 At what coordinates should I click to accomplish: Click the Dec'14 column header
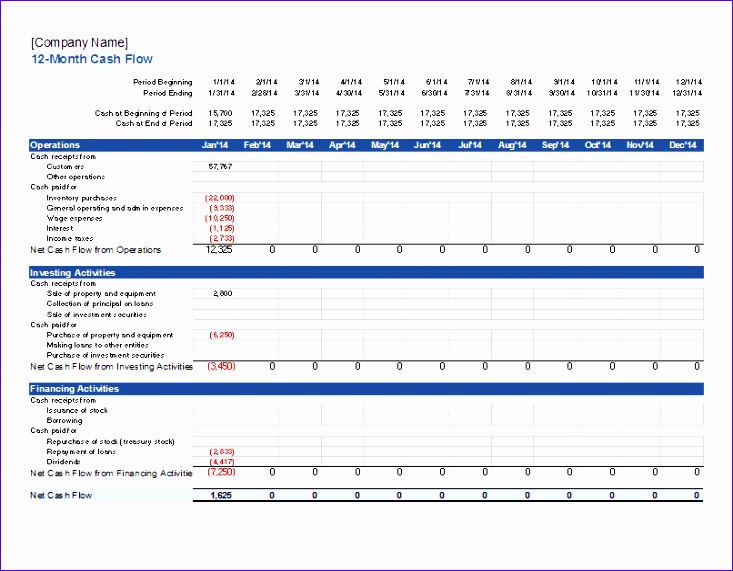click(683, 145)
